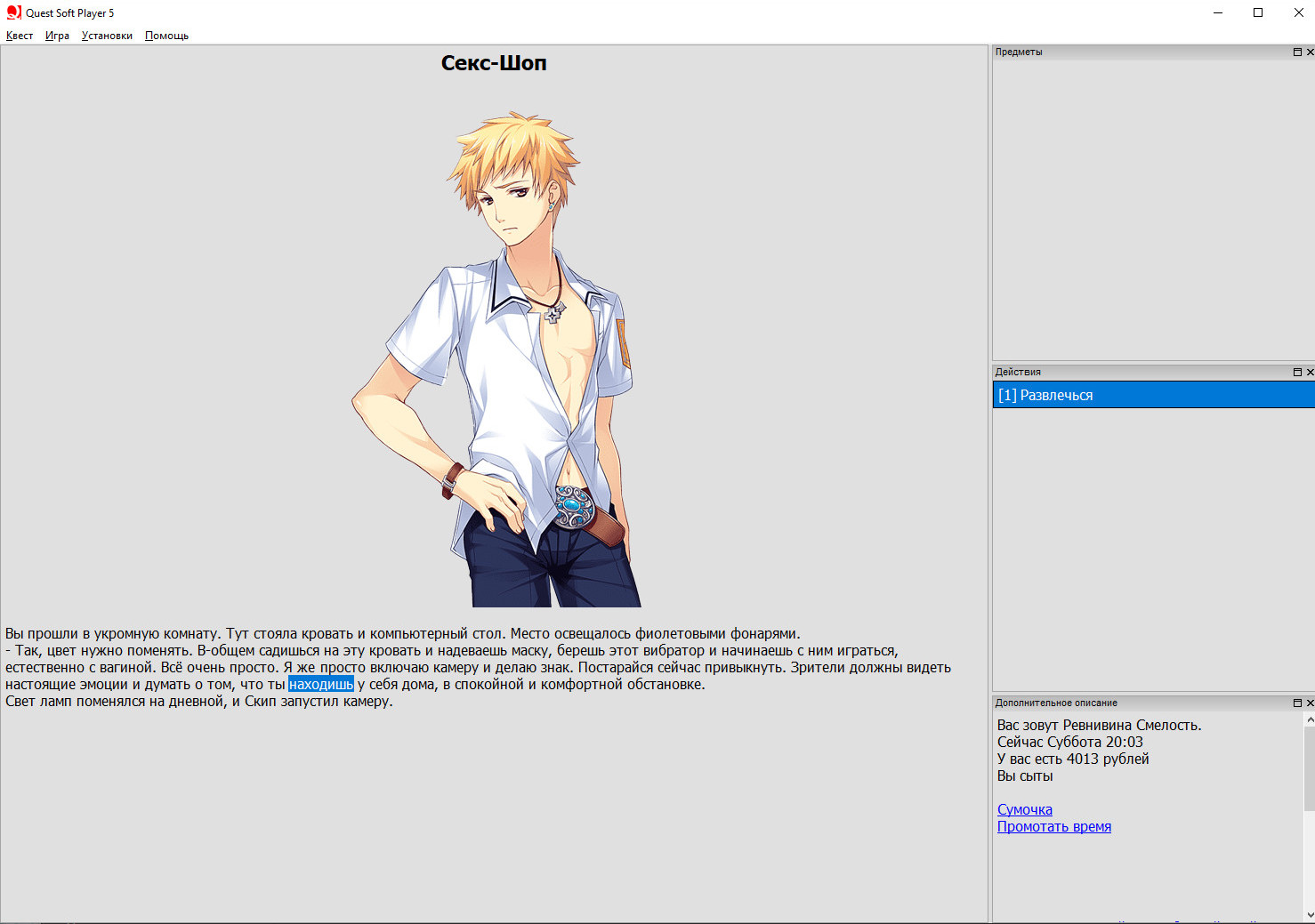Close the Предметы panel
The height and width of the screenshot is (924, 1315).
pos(1310,52)
